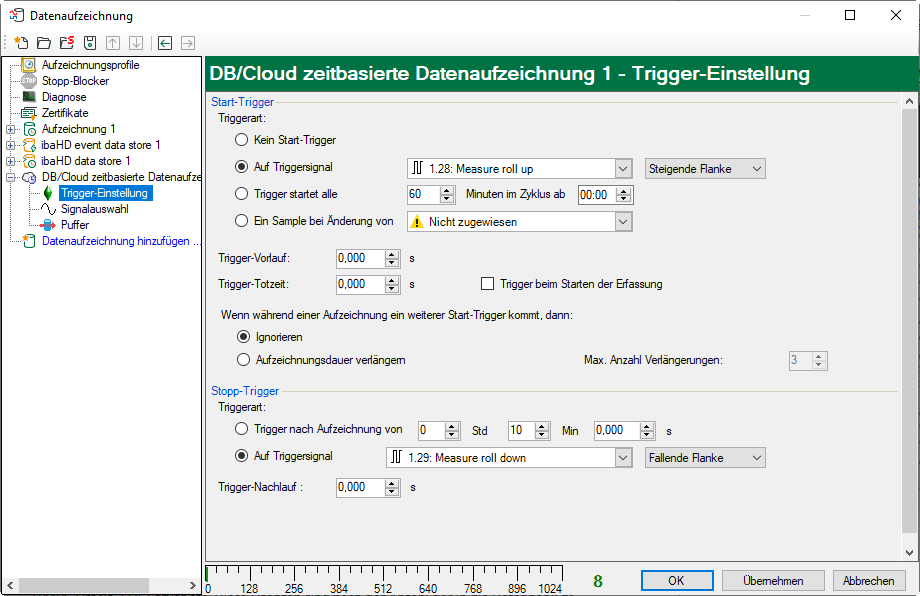Open configuration via the plain folder icon
920x596 pixels.
(44, 43)
